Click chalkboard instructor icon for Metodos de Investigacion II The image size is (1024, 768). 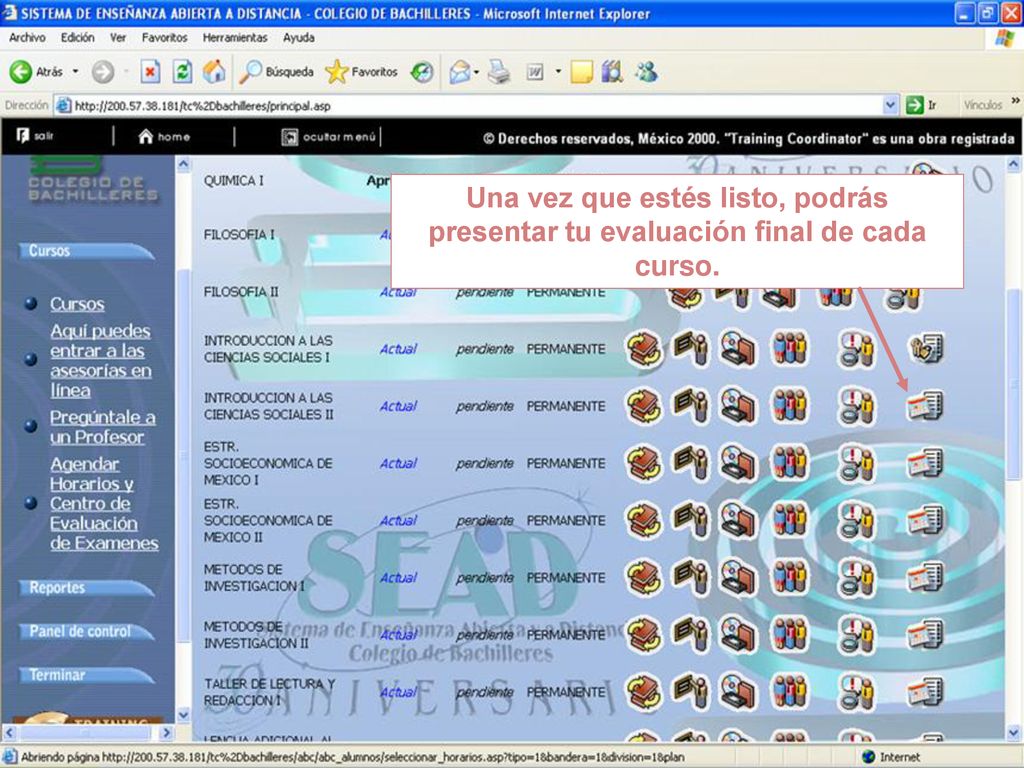tap(691, 635)
